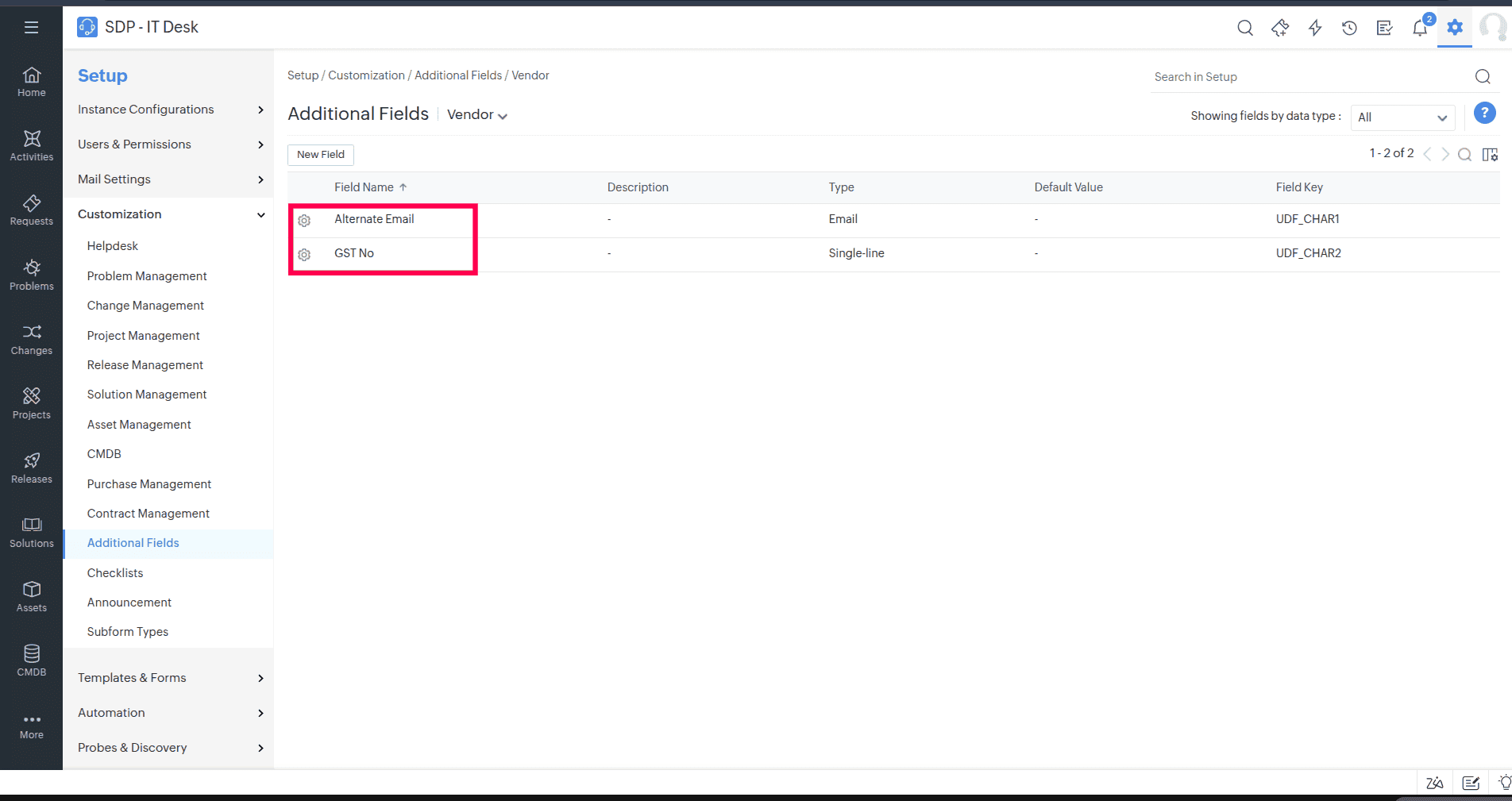
Task: Select Asset Management in the setup menu
Action: click(x=139, y=425)
